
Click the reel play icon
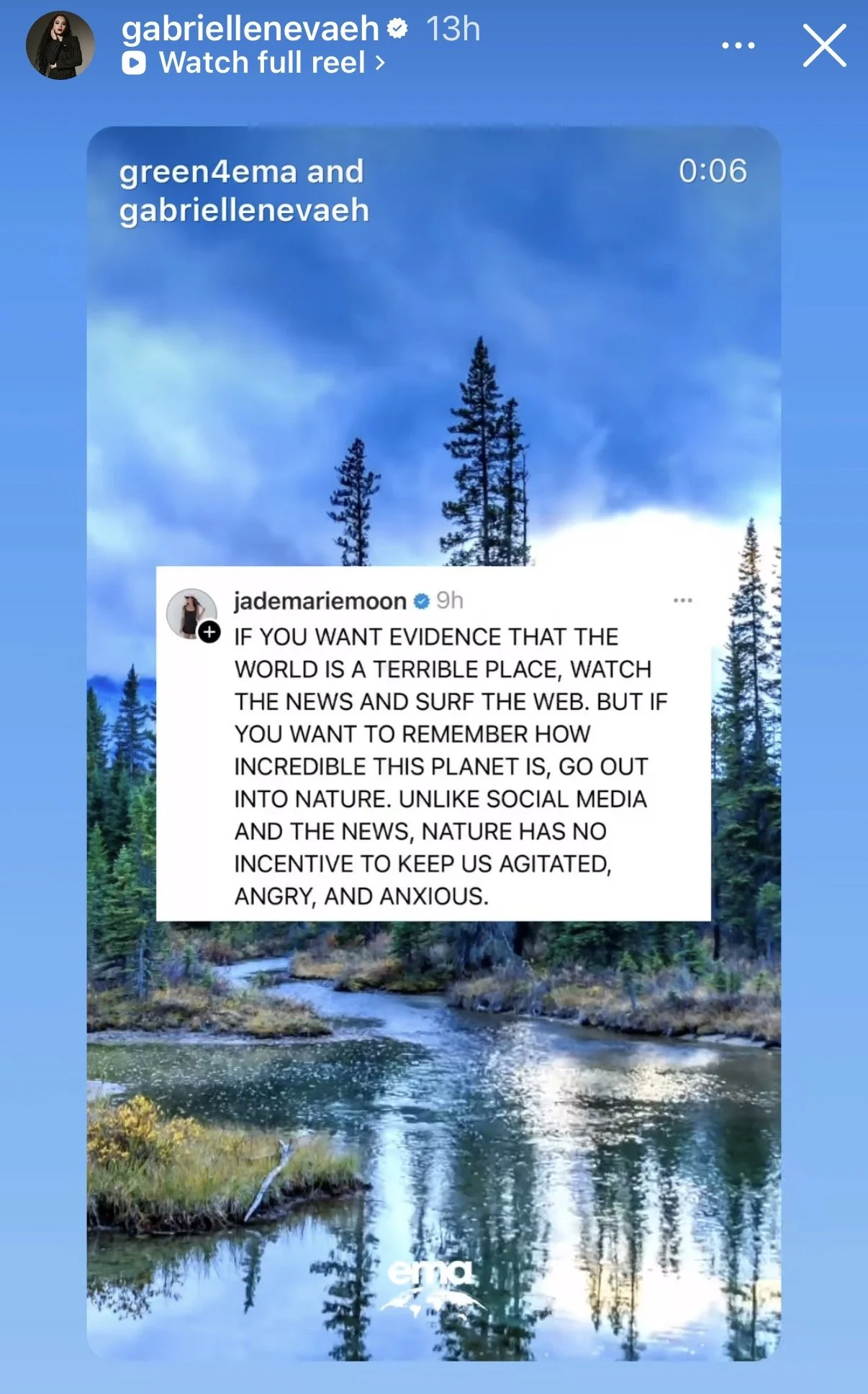[134, 63]
